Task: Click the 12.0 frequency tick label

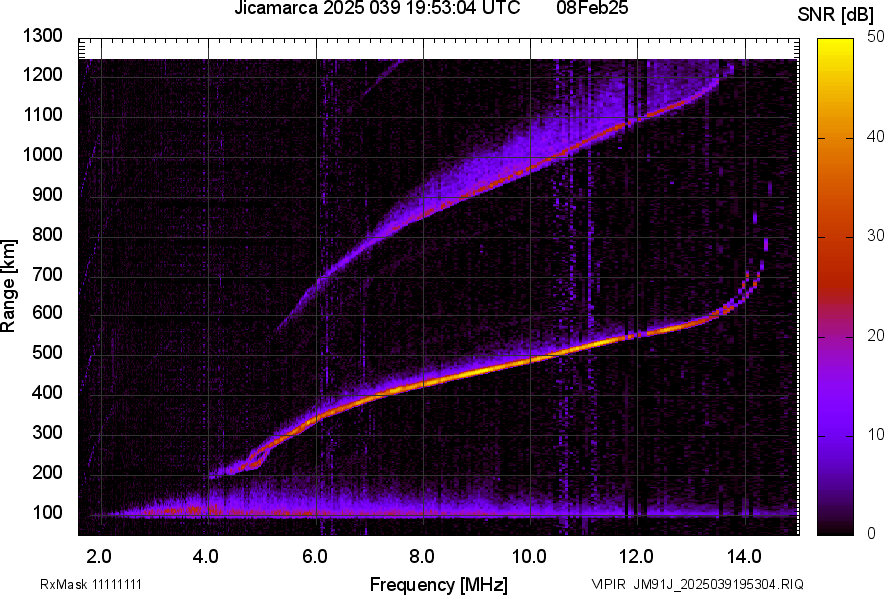Action: (x=636, y=557)
